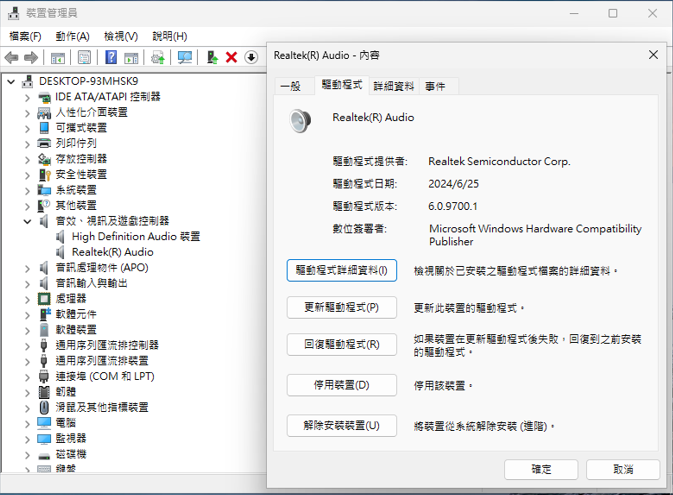This screenshot has width=673, height=495.
Task: Expand the 系統裝置 category
Action: click(27, 191)
